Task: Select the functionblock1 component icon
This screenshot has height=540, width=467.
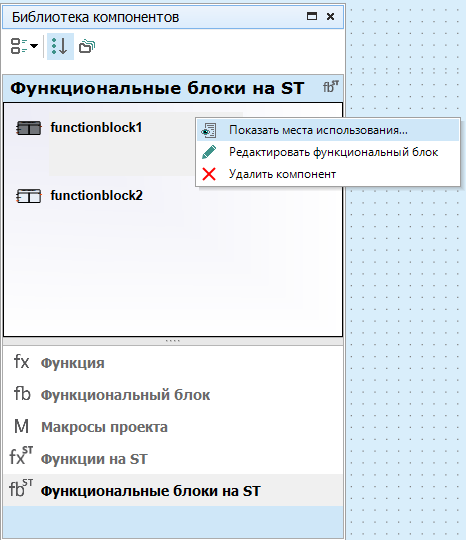Action: pyautogui.click(x=29, y=128)
